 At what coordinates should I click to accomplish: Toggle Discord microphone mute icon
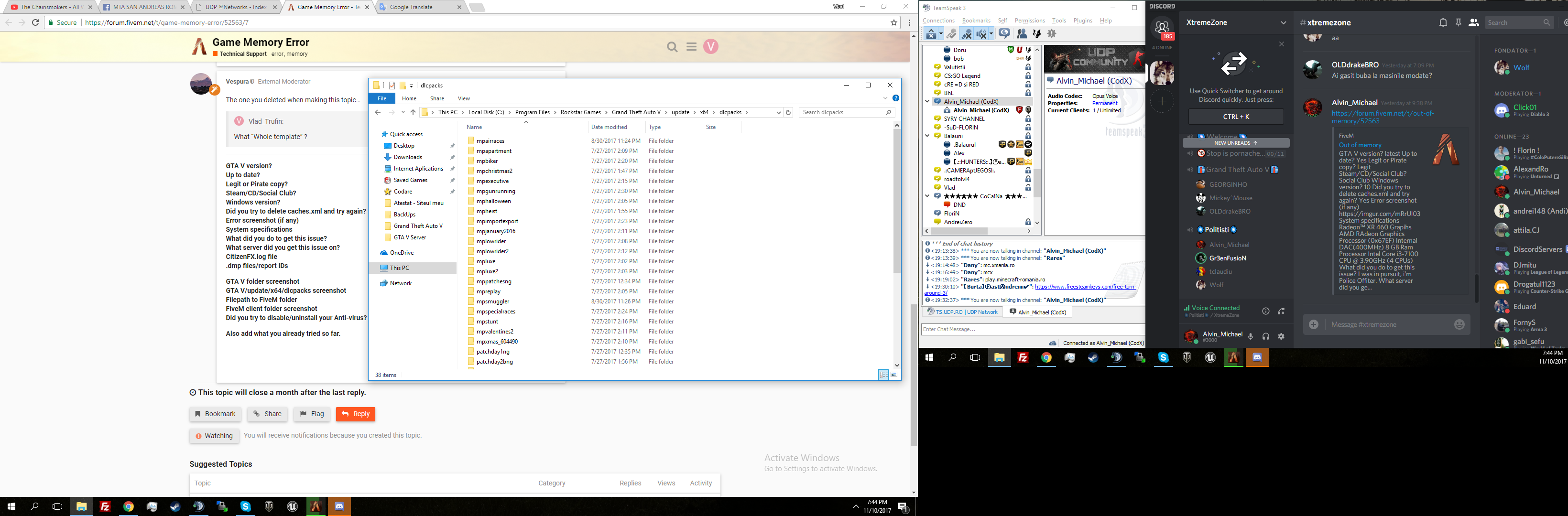point(1251,336)
